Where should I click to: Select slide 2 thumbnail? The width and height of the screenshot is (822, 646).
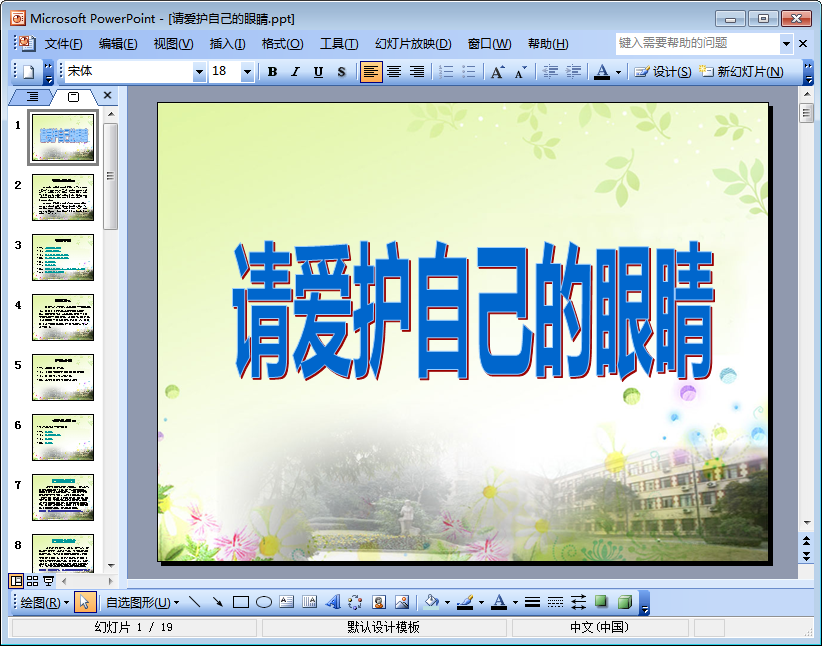pos(63,197)
